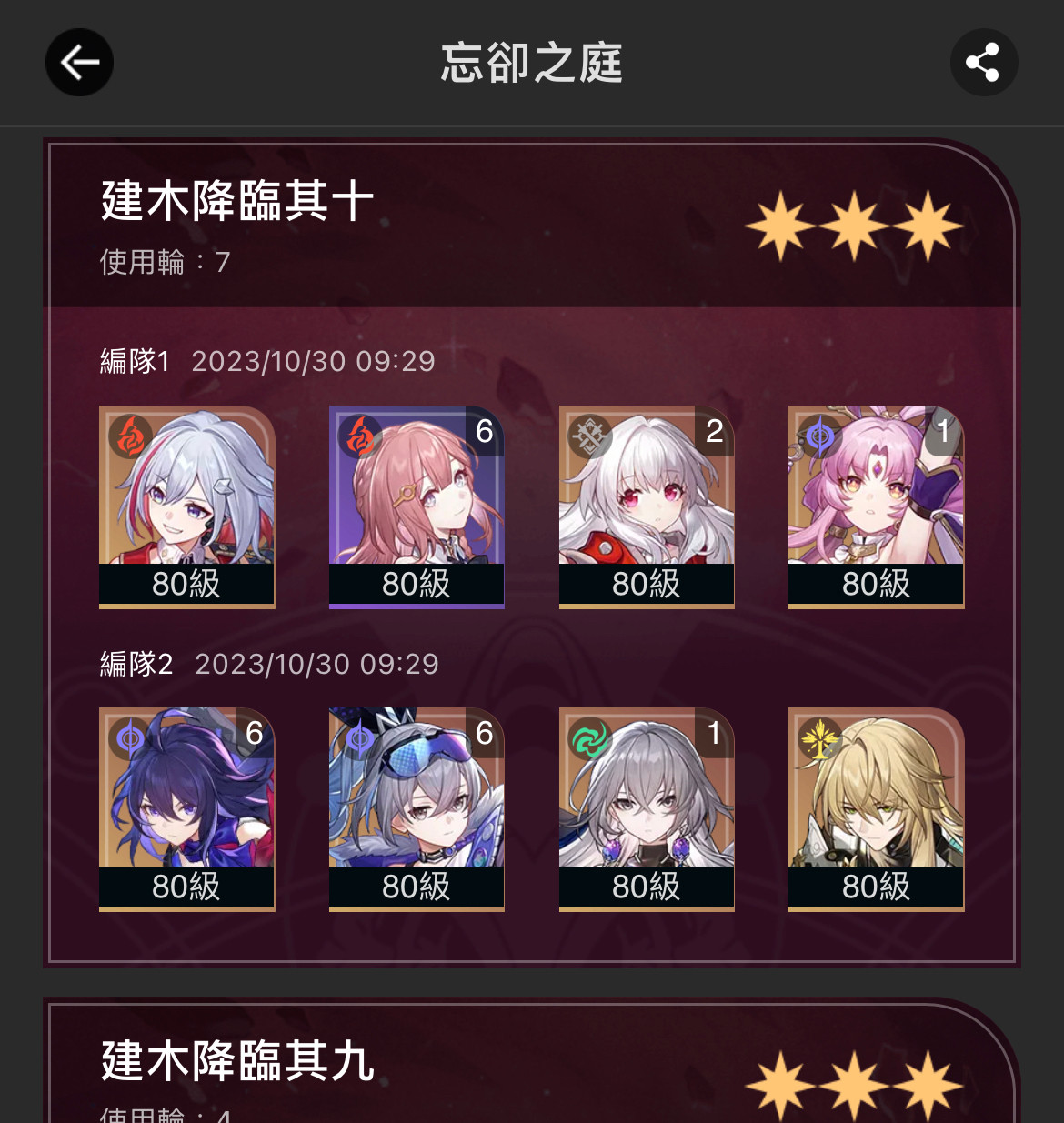Tap the back arrow button

(x=79, y=62)
